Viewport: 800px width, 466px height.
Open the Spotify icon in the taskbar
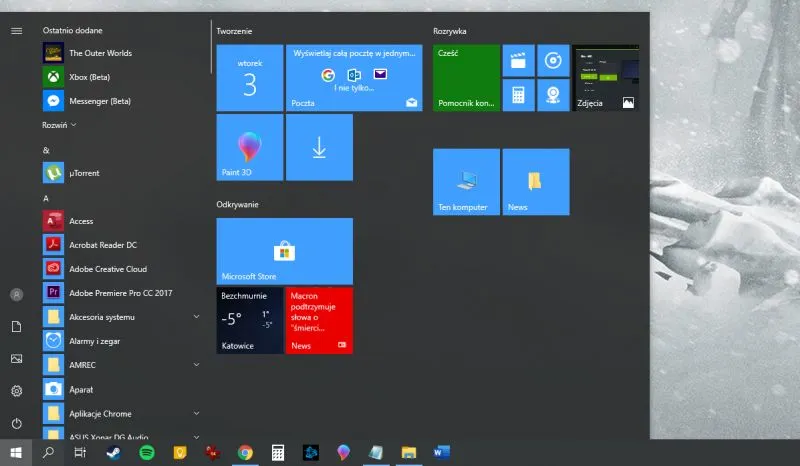click(x=147, y=453)
